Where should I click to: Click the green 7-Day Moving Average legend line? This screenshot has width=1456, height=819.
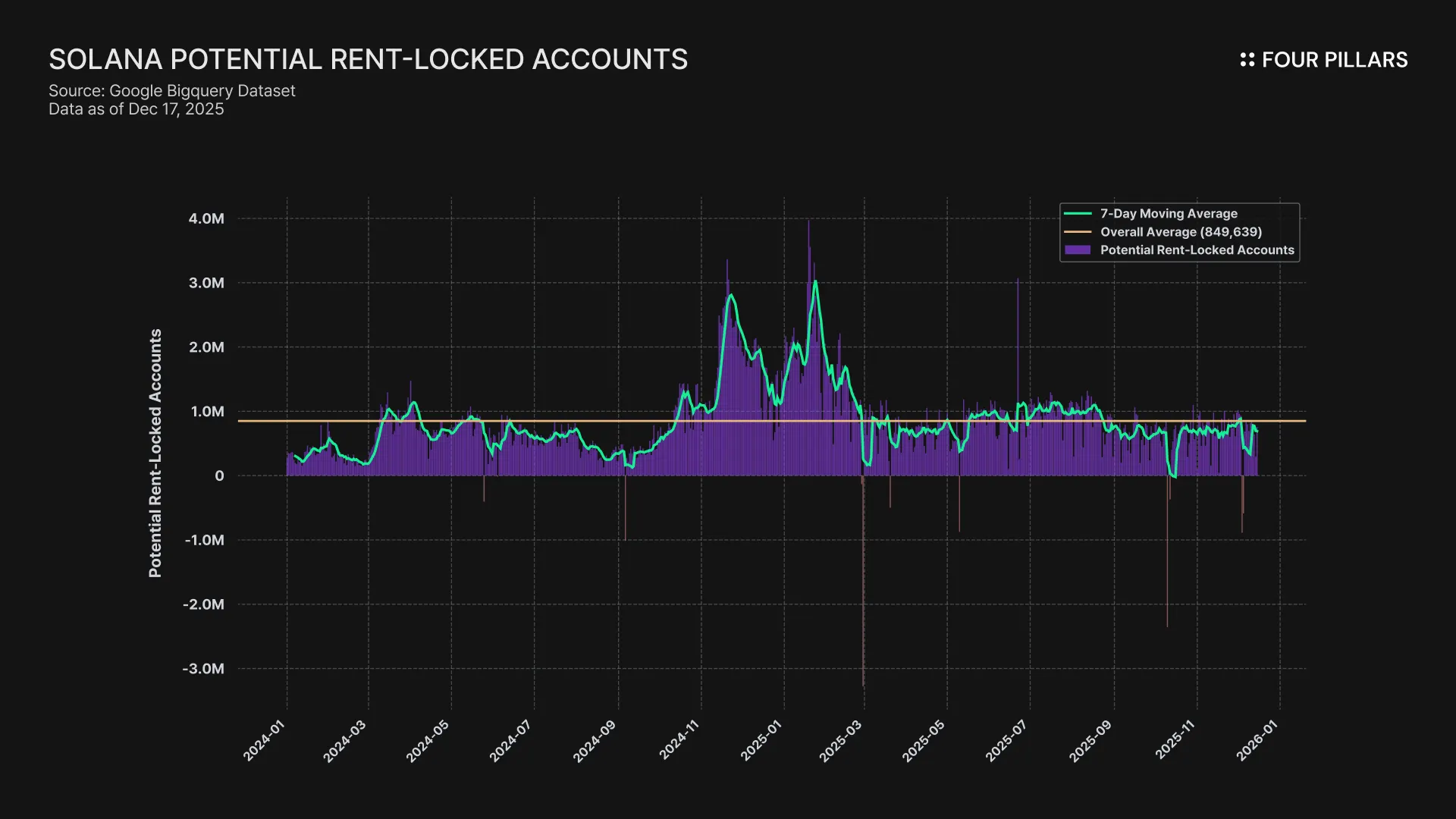[x=1078, y=214]
